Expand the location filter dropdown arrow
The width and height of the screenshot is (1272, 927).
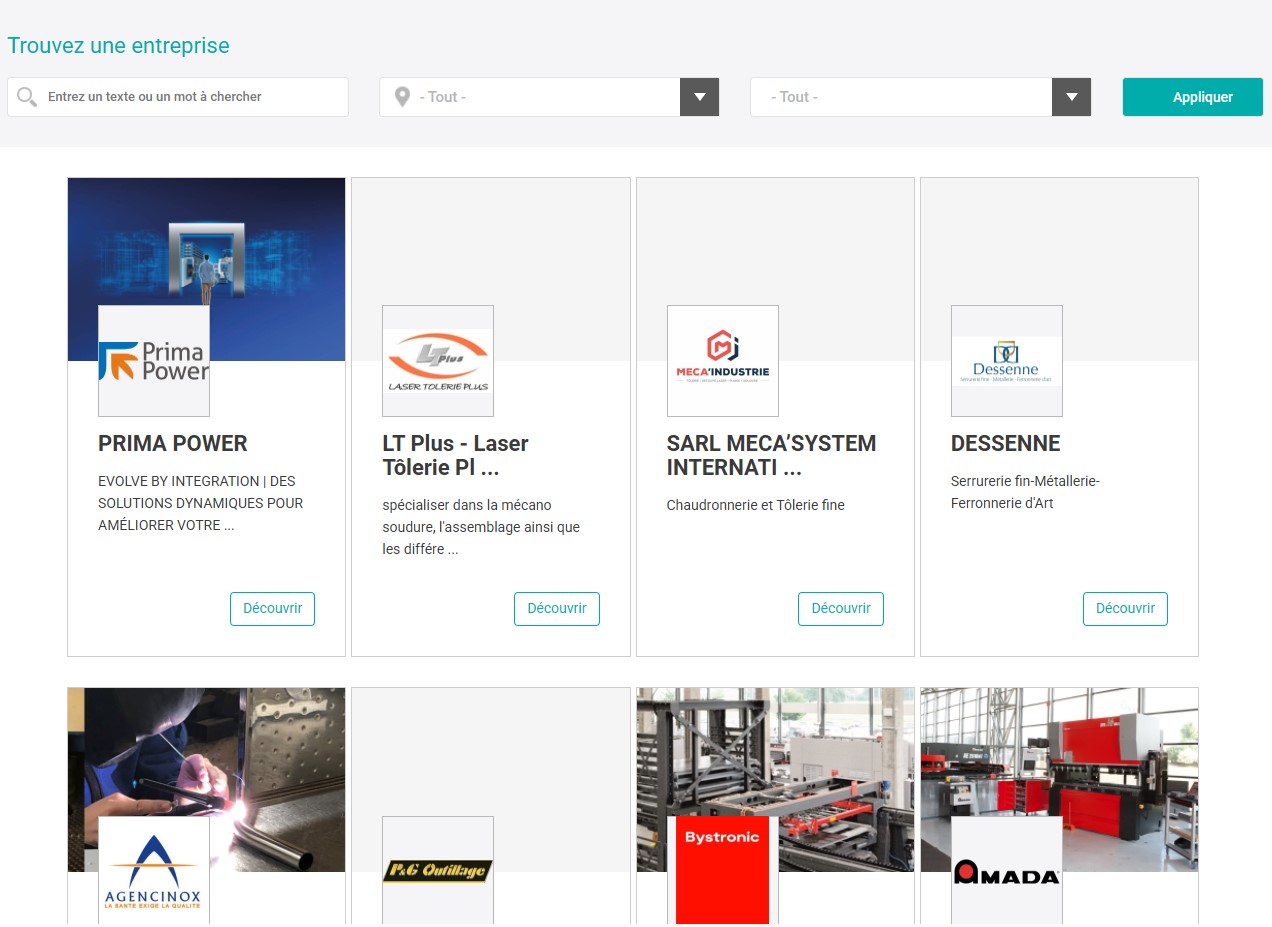point(699,97)
